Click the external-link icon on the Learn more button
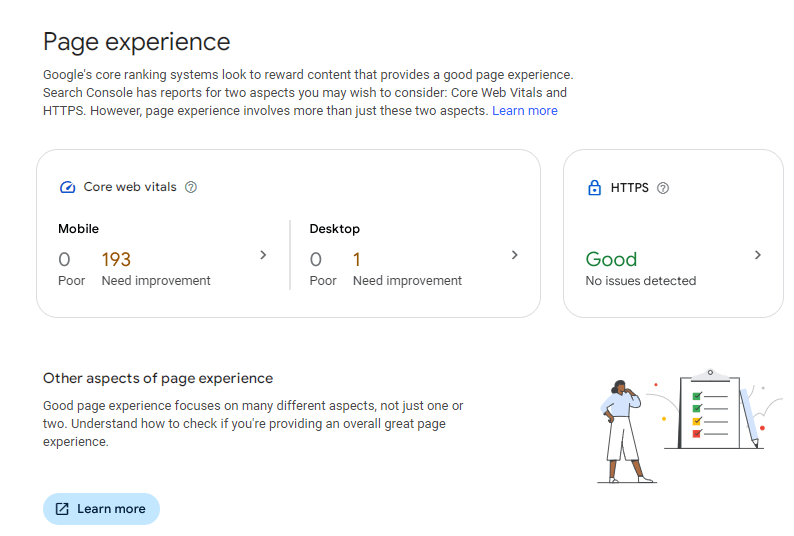 click(62, 509)
